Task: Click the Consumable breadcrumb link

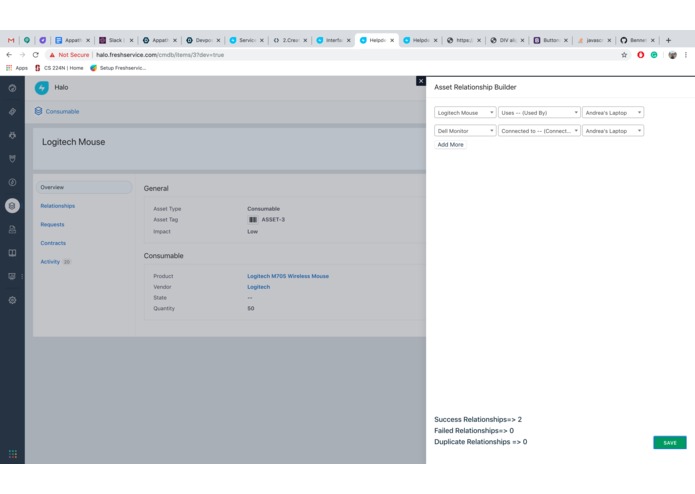Action: click(x=62, y=112)
